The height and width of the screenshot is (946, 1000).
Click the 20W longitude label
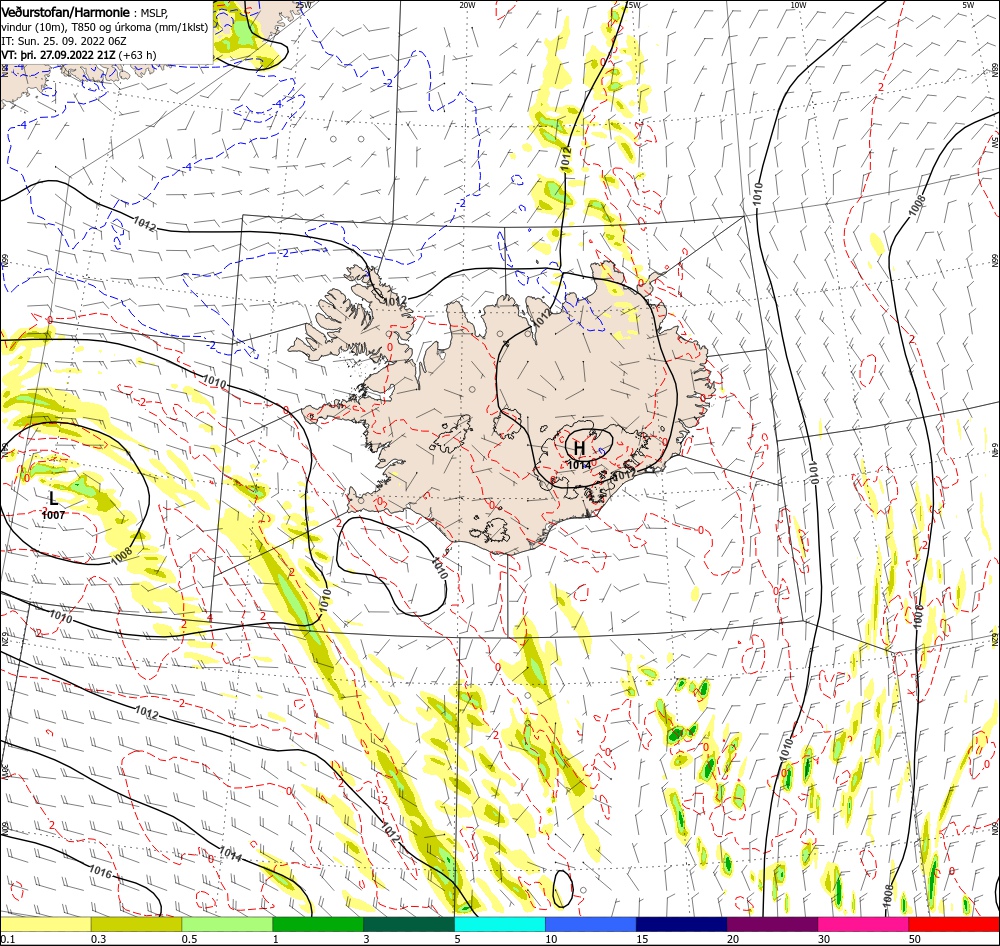[467, 5]
